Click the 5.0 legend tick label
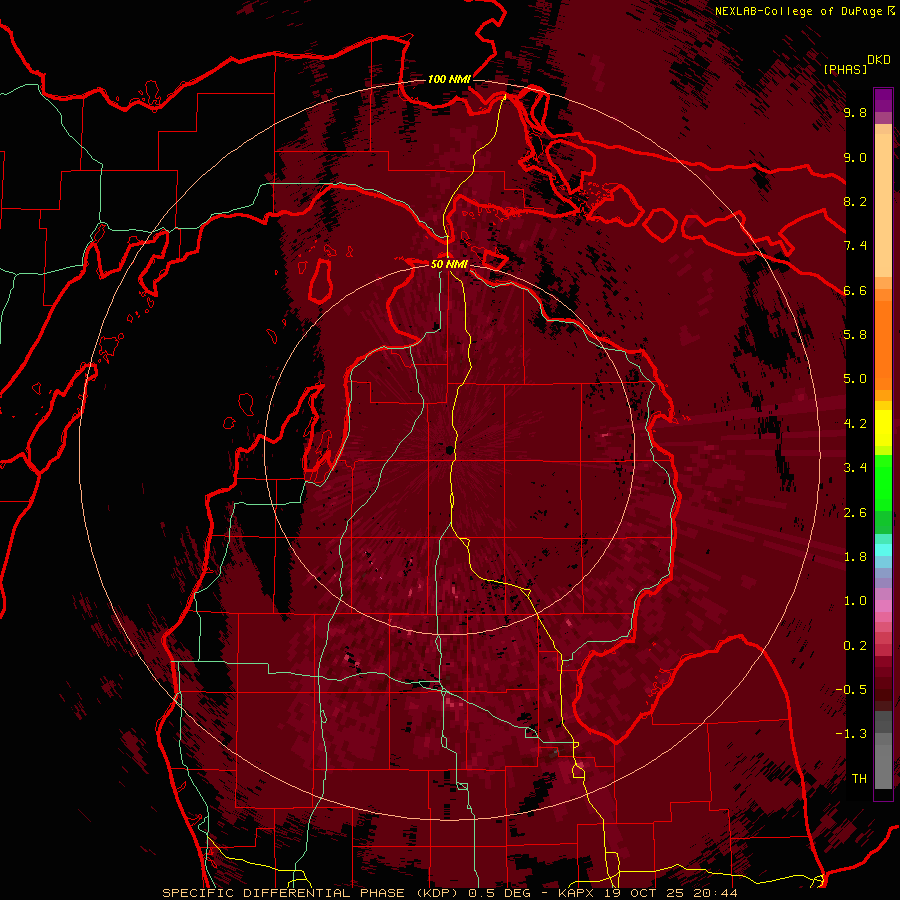This screenshot has height=900, width=900. 855,379
